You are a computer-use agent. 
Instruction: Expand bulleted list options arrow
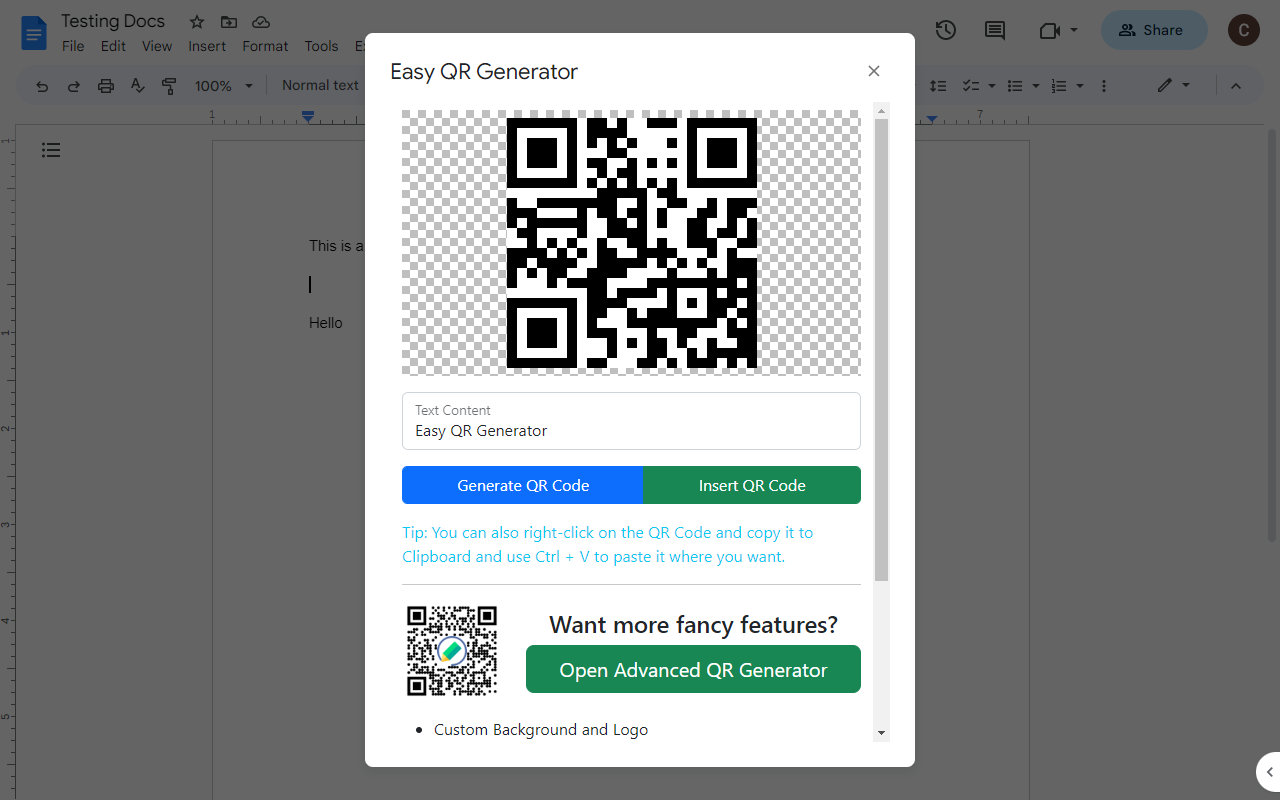pos(1036,86)
